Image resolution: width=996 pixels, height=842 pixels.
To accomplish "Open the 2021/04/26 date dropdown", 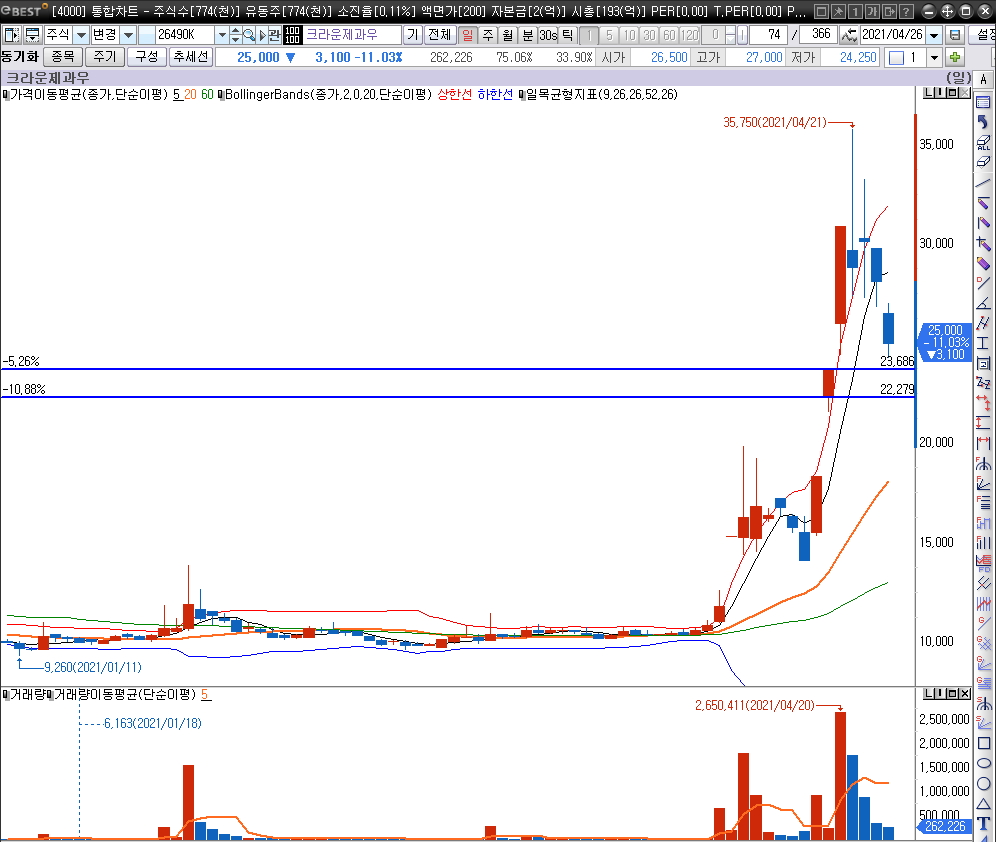I will point(934,35).
